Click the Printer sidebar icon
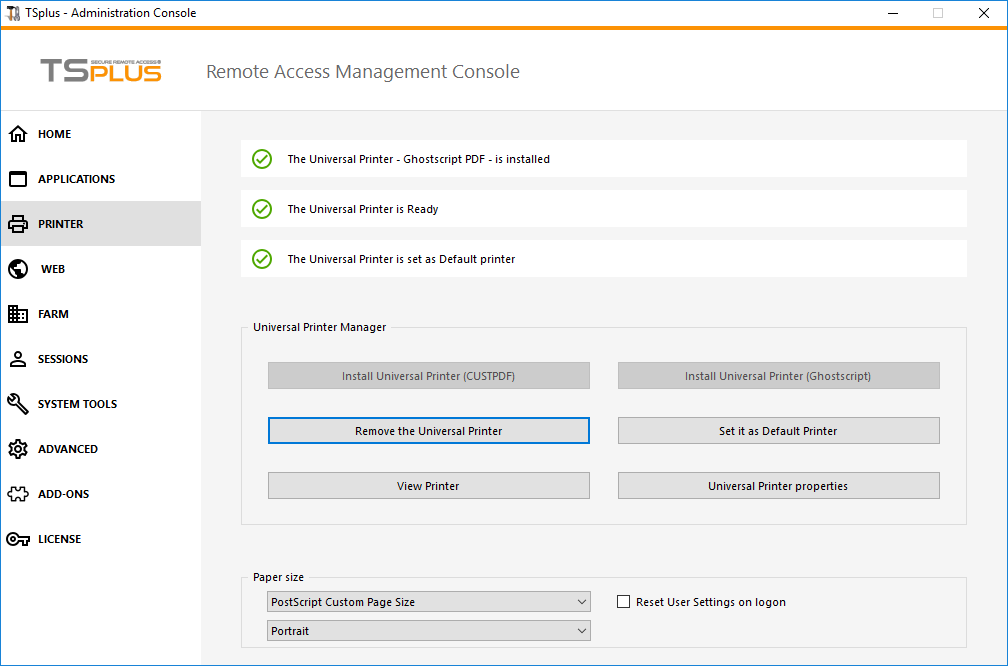This screenshot has height=666, width=1008. pos(17,223)
